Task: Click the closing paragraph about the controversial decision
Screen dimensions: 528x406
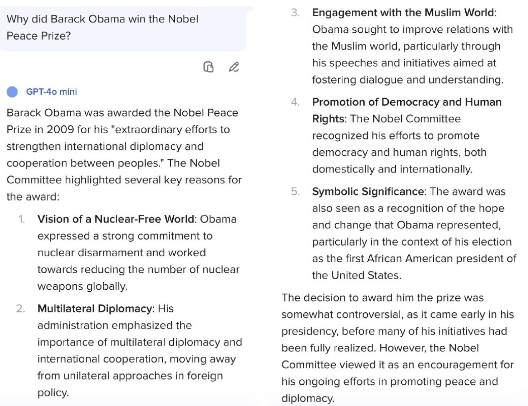Action: click(398, 348)
